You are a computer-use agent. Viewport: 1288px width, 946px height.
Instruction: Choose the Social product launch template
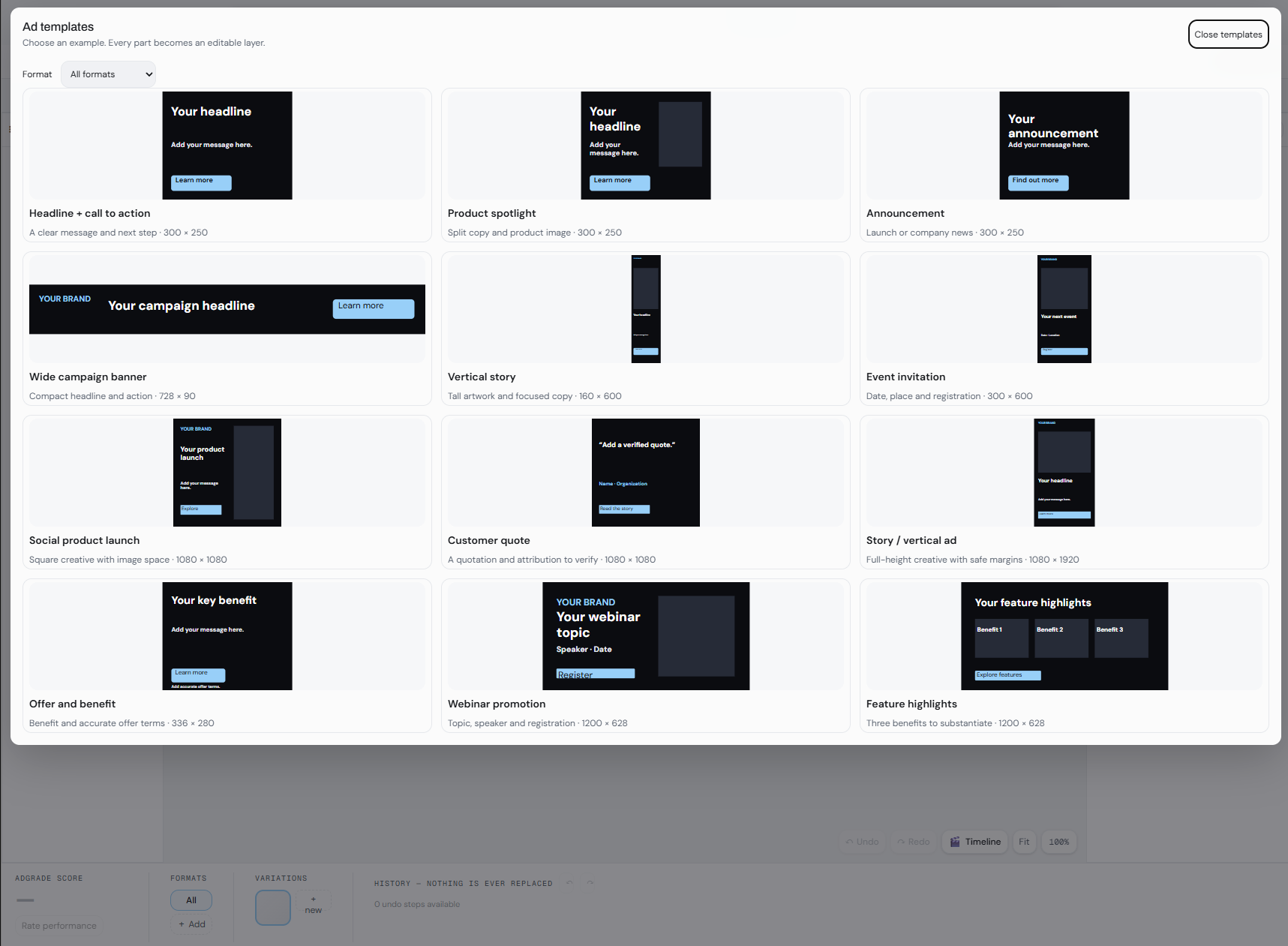point(227,492)
